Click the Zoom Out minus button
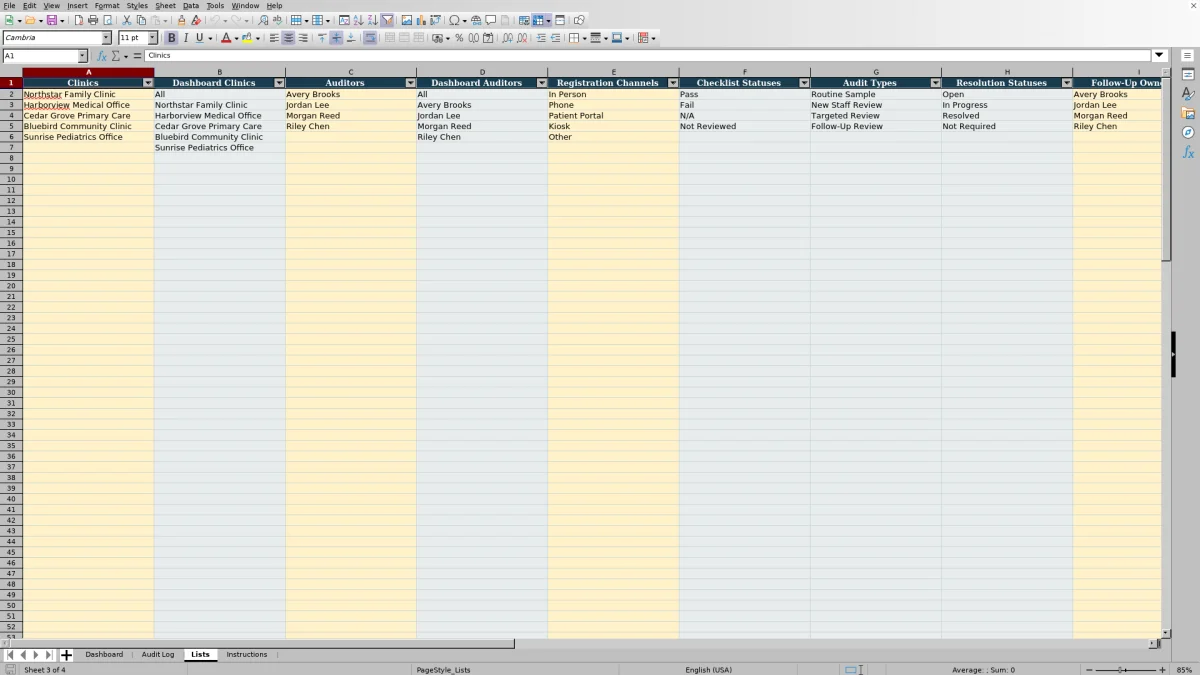1200x675 pixels. click(x=1089, y=670)
